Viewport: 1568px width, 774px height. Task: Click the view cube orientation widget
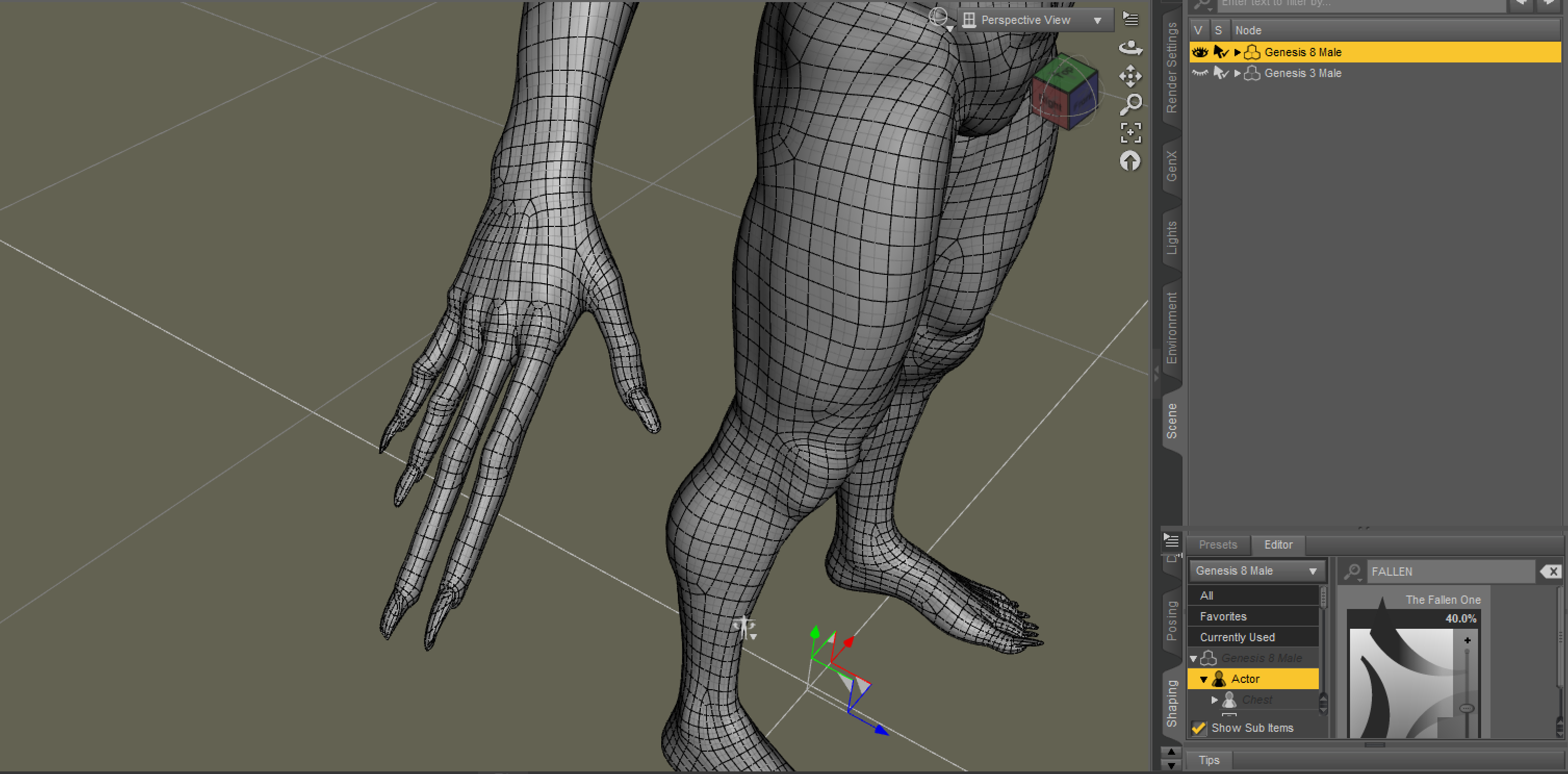coord(1064,92)
